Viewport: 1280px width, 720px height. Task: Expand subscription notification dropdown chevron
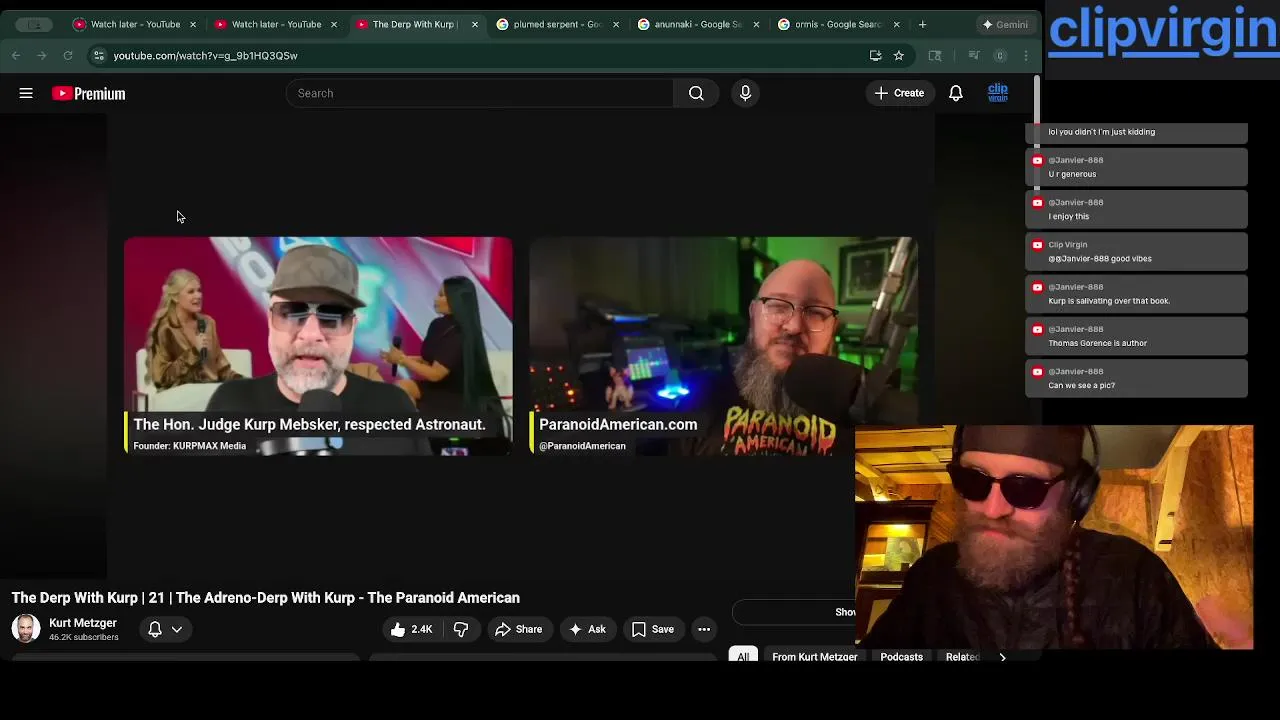pyautogui.click(x=177, y=629)
